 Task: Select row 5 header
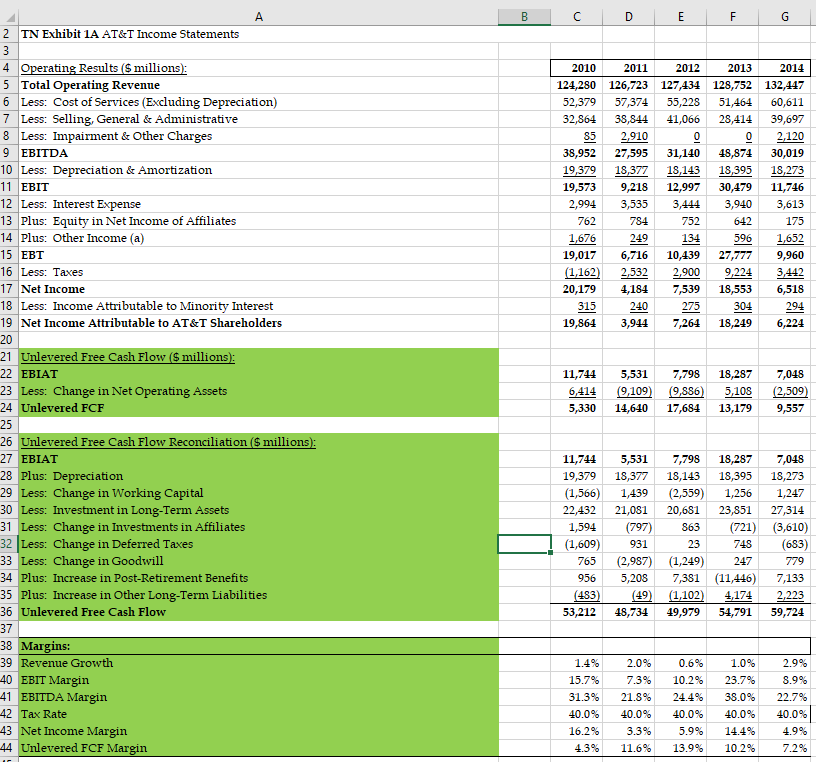point(9,85)
